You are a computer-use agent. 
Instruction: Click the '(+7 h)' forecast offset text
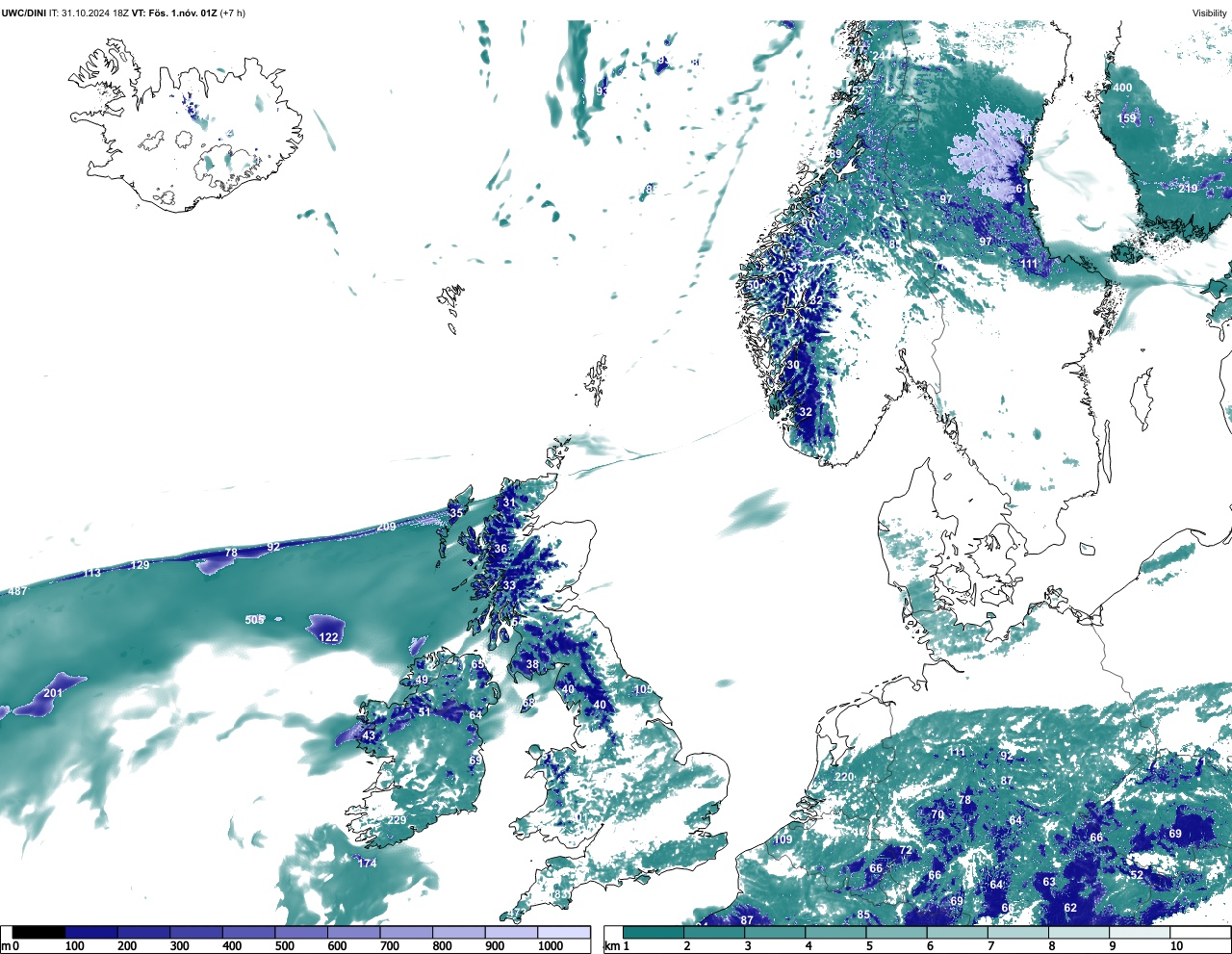coord(233,13)
